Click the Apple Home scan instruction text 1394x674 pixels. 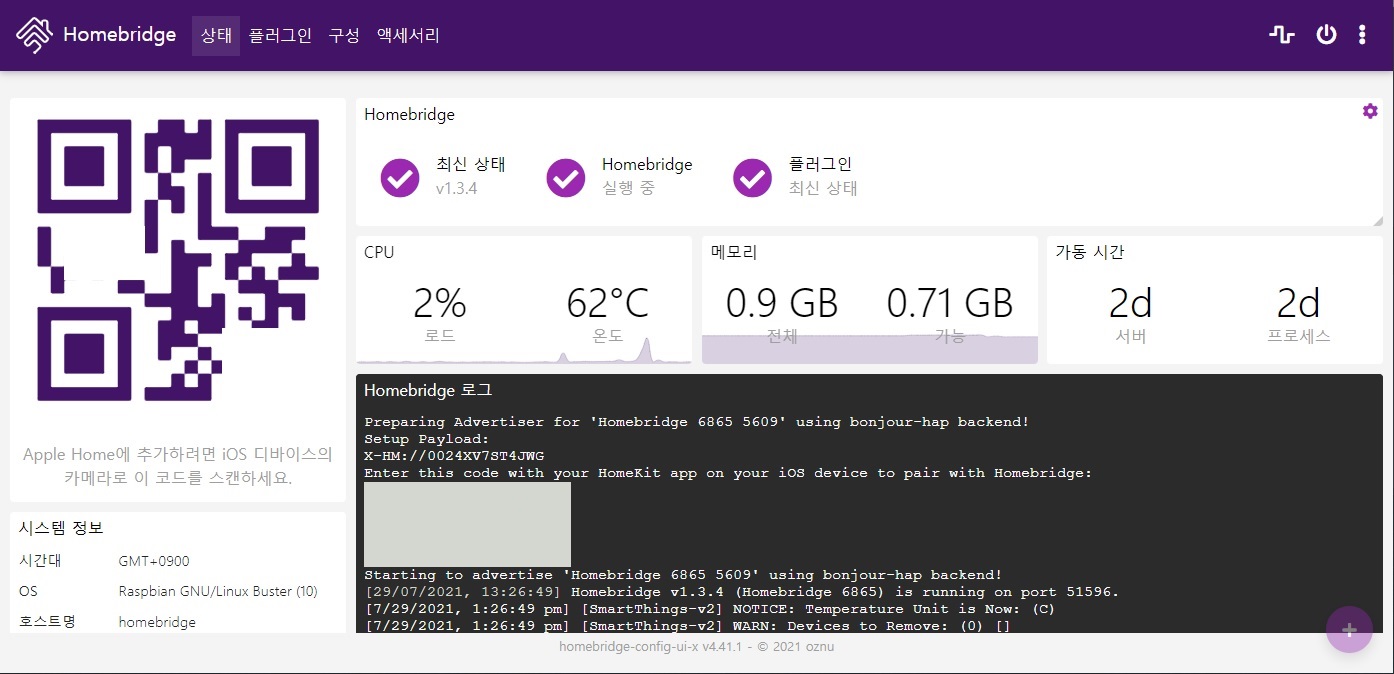tap(178, 466)
